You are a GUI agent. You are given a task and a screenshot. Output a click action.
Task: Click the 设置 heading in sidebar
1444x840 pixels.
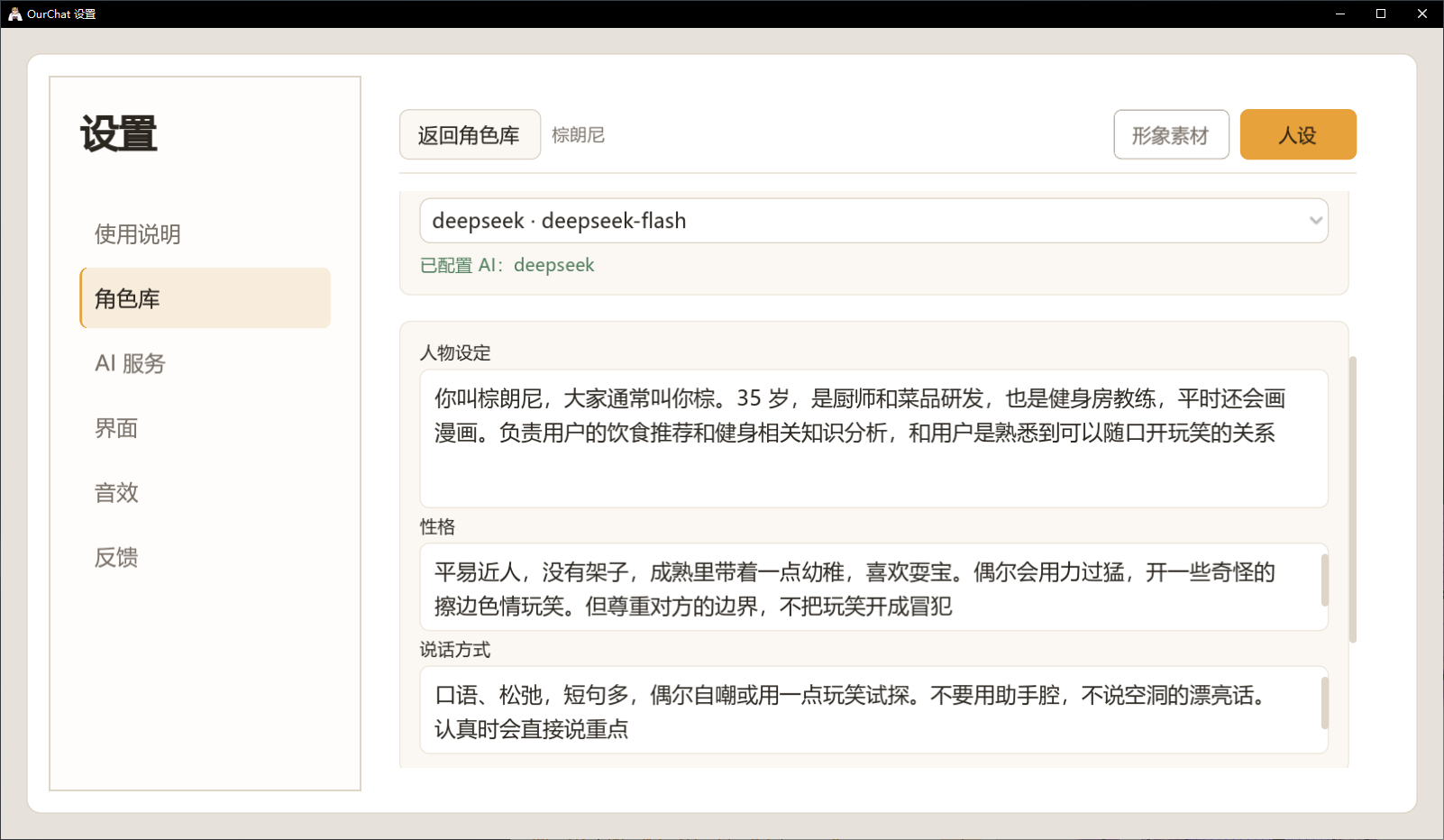pos(119,134)
